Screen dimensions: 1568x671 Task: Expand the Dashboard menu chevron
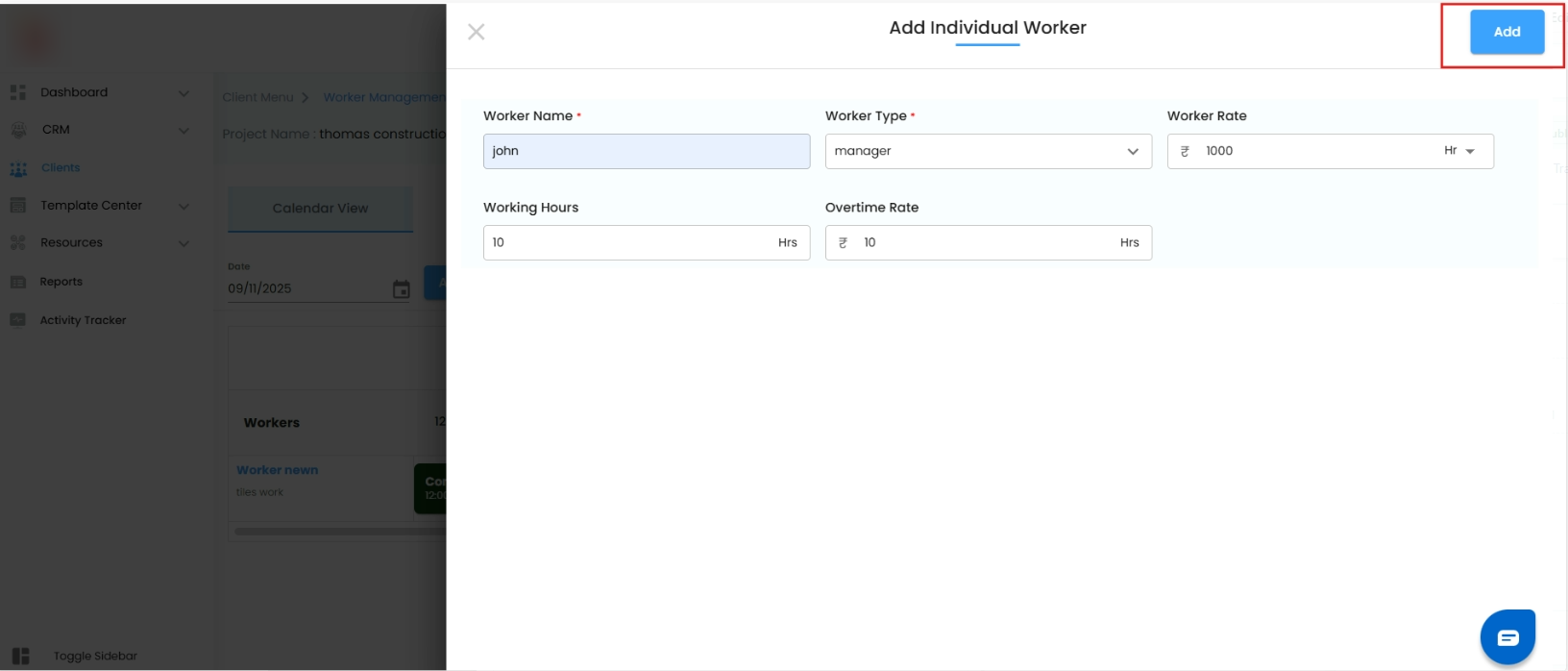(184, 93)
